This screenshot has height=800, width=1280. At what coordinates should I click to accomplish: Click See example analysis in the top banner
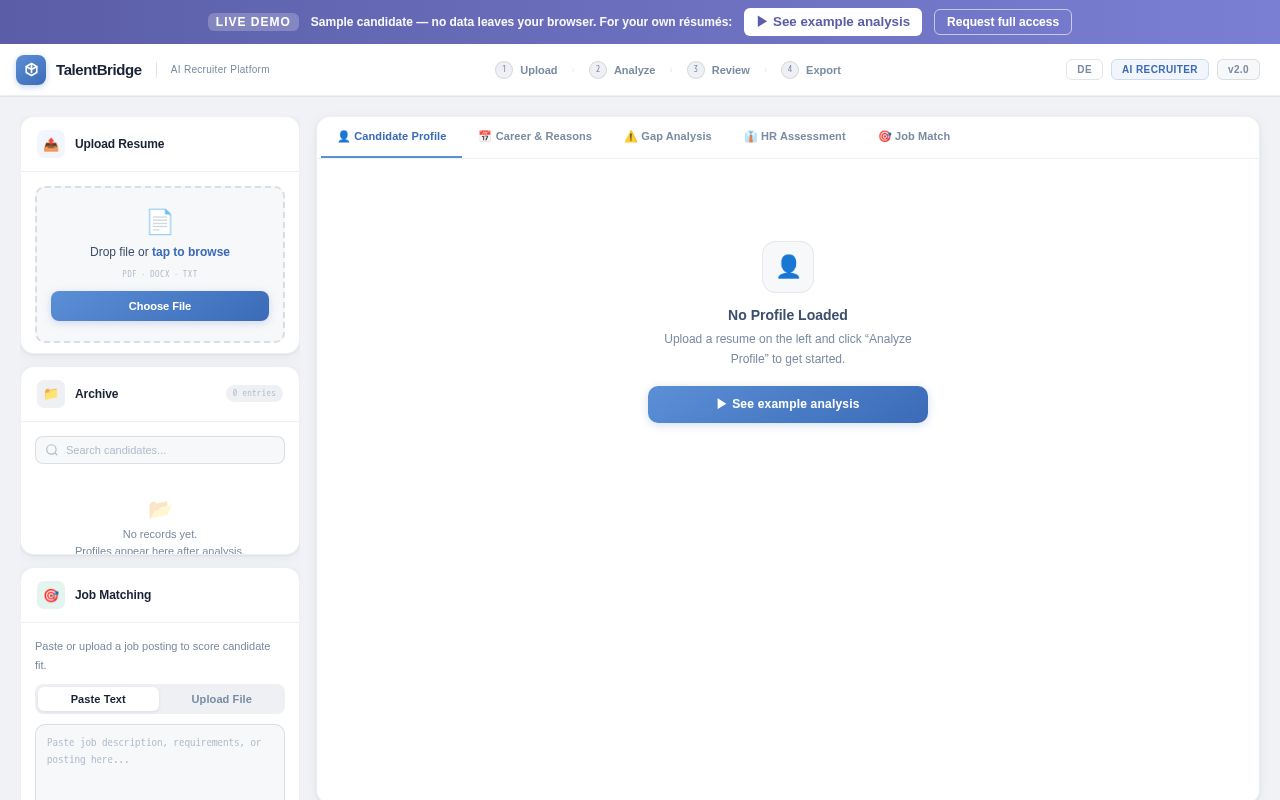click(x=833, y=22)
